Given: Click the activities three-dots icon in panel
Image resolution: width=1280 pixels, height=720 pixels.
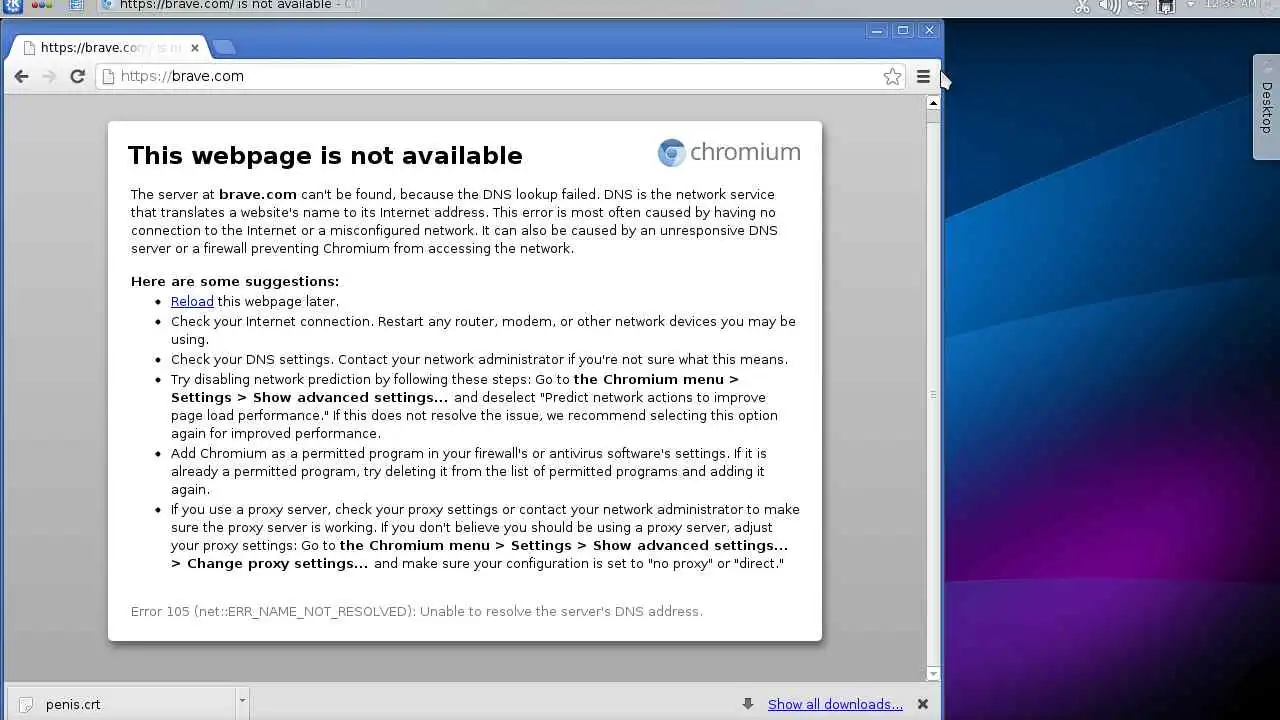Looking at the screenshot, I should coord(42,5).
